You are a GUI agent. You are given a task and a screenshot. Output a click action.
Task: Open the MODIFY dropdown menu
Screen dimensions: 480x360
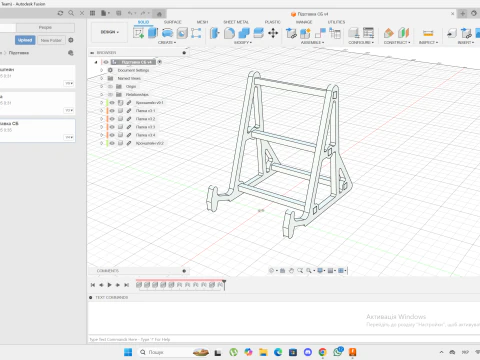pos(243,43)
